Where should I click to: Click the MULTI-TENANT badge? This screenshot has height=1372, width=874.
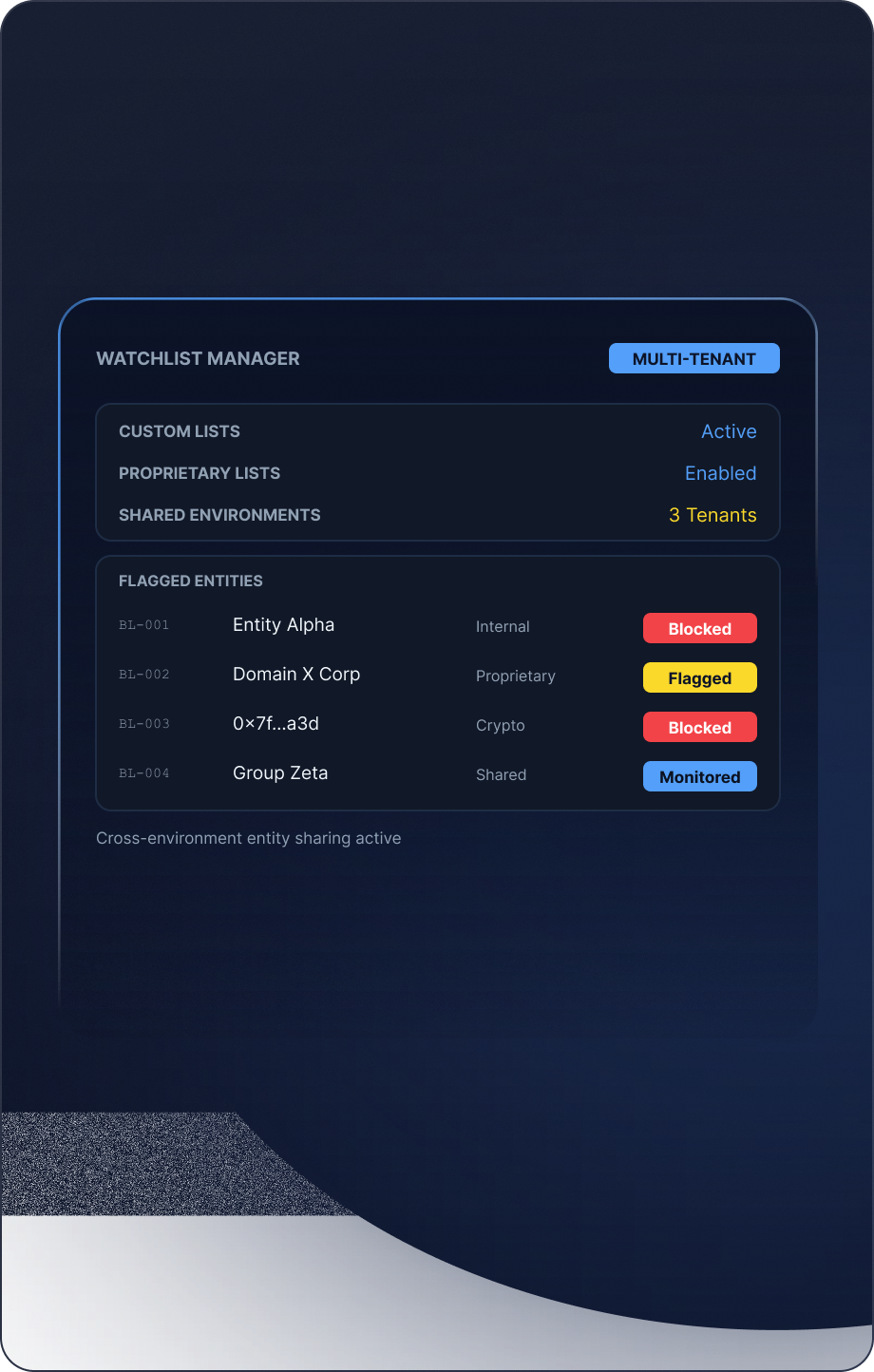click(694, 358)
